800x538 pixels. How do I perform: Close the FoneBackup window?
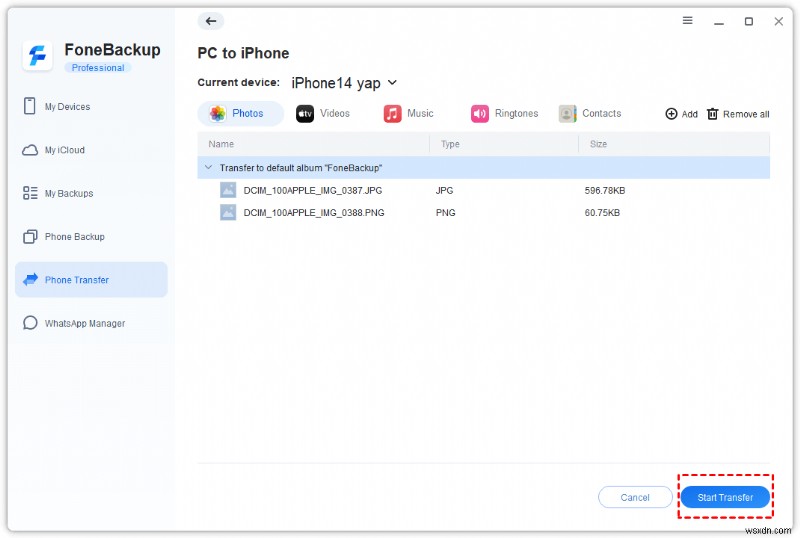(778, 21)
